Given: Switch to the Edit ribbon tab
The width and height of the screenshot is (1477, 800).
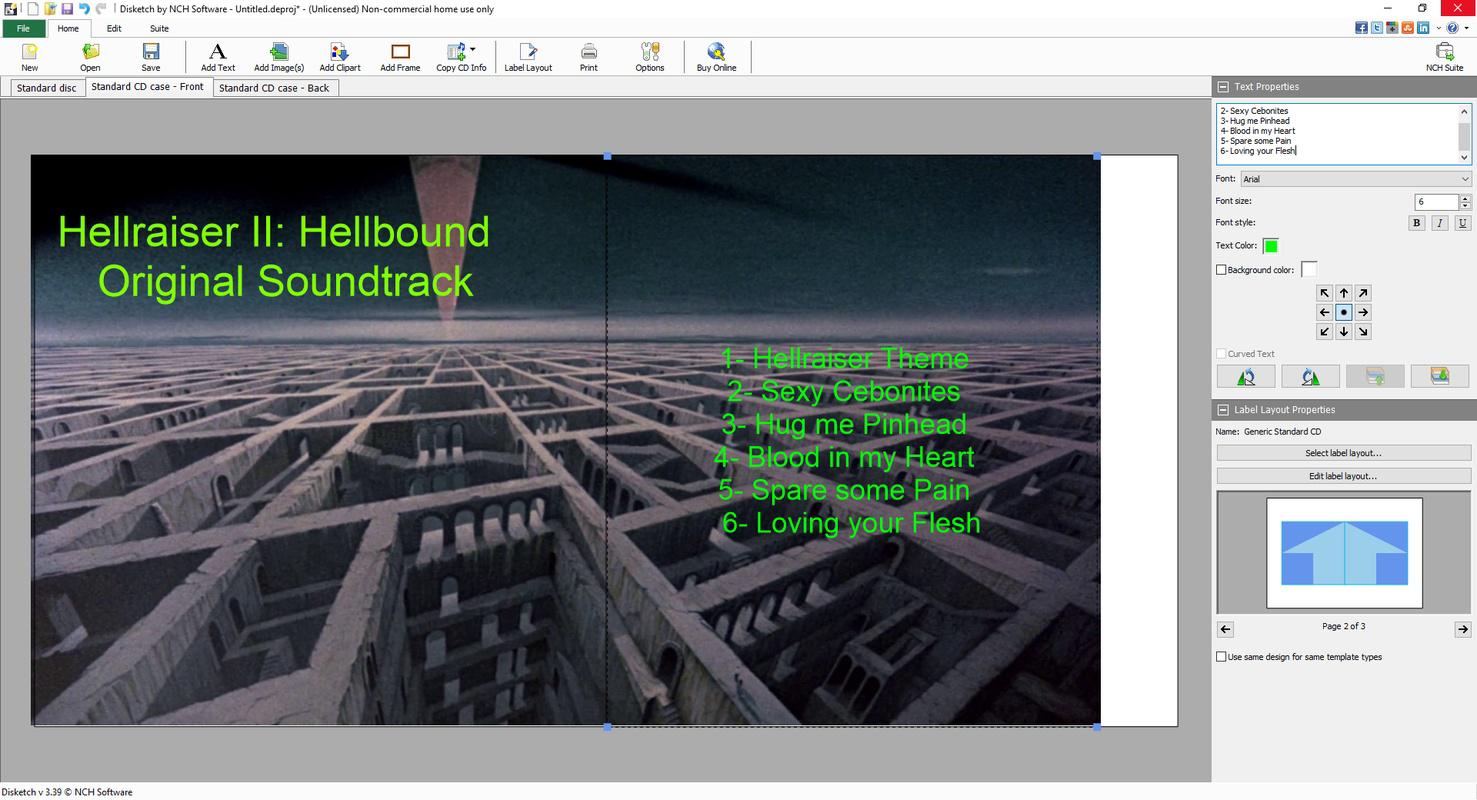Looking at the screenshot, I should click(x=114, y=28).
